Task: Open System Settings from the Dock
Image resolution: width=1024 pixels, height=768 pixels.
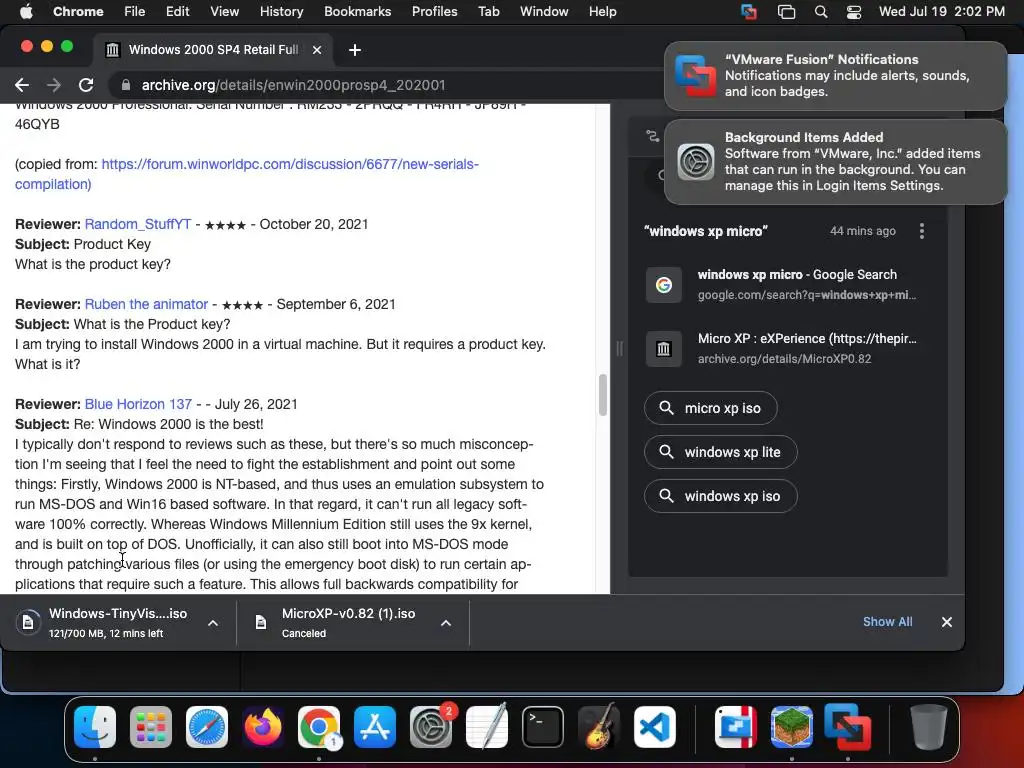Action: point(431,727)
